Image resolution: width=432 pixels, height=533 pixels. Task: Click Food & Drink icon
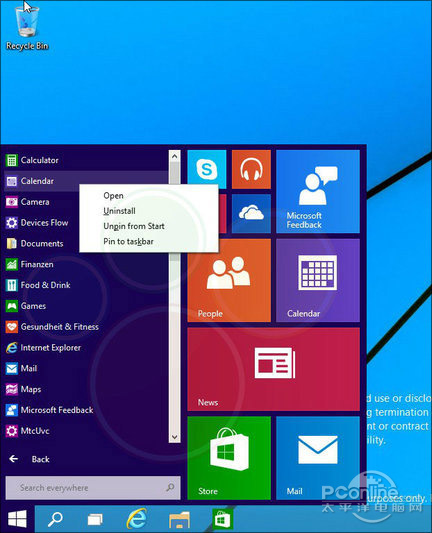pos(12,285)
